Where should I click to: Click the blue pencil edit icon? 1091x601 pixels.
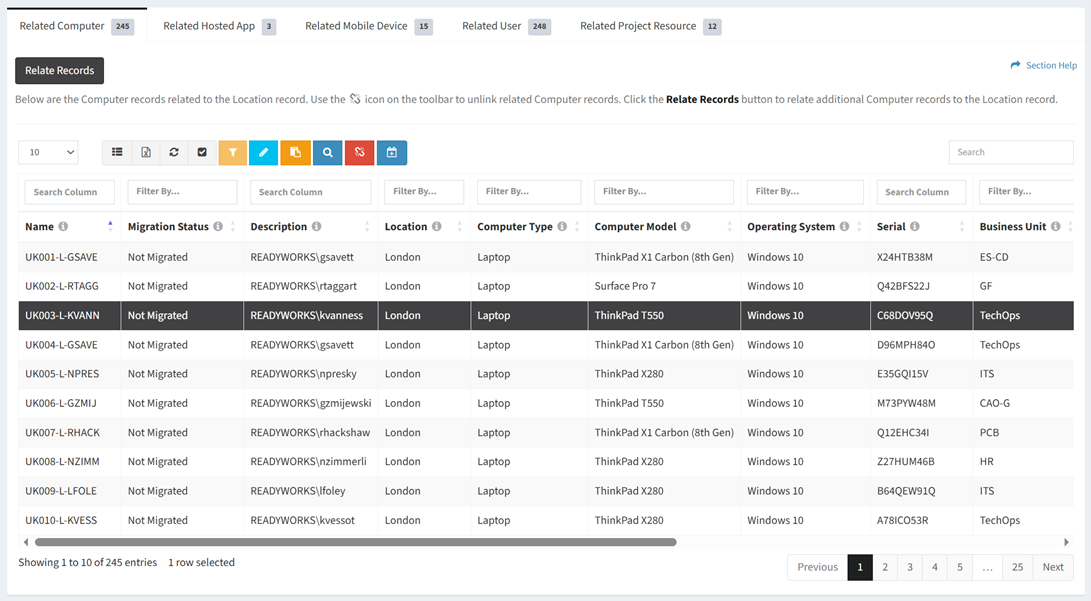point(264,152)
